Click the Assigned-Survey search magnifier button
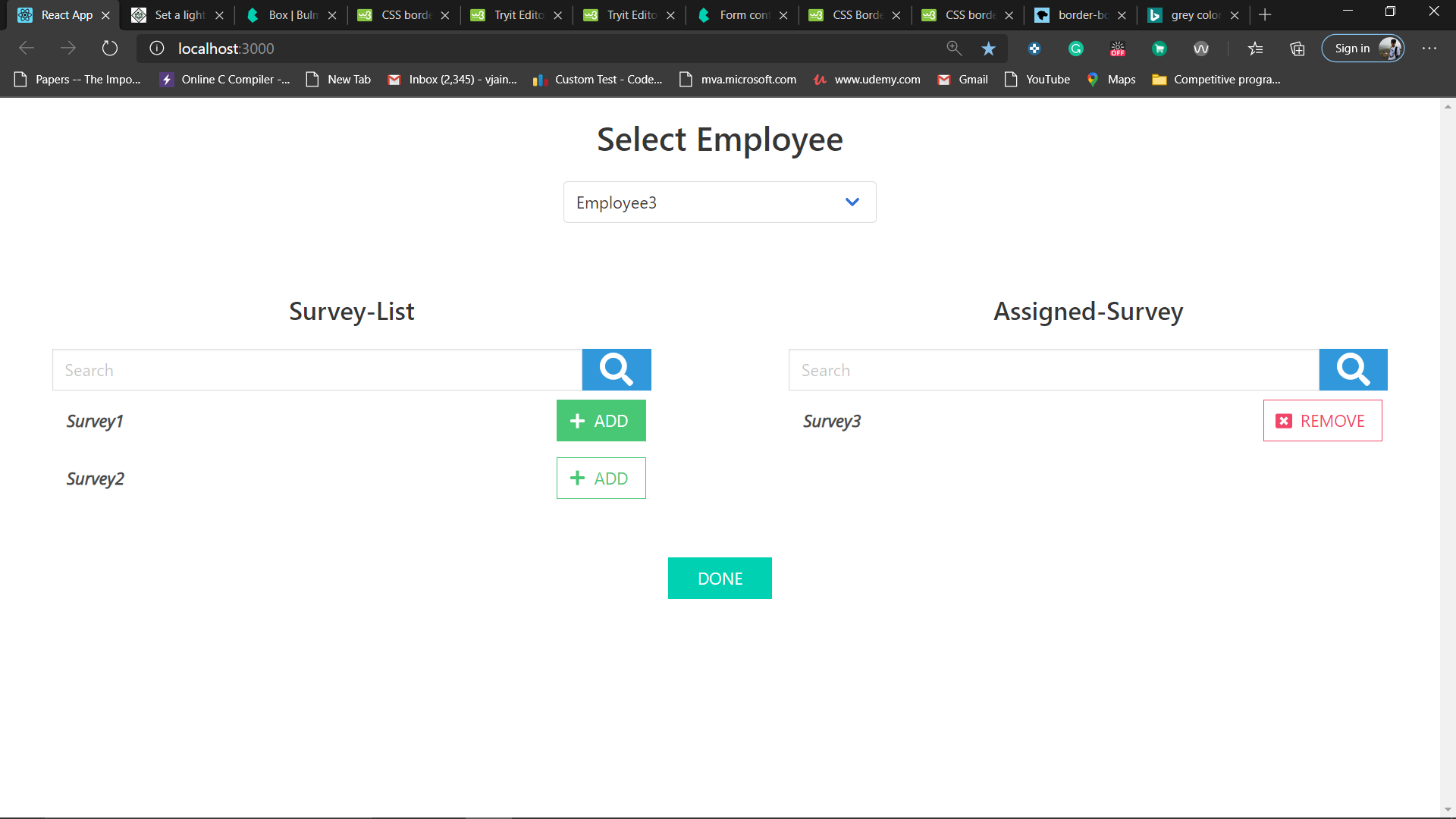This screenshot has width=1456, height=819. [x=1353, y=370]
